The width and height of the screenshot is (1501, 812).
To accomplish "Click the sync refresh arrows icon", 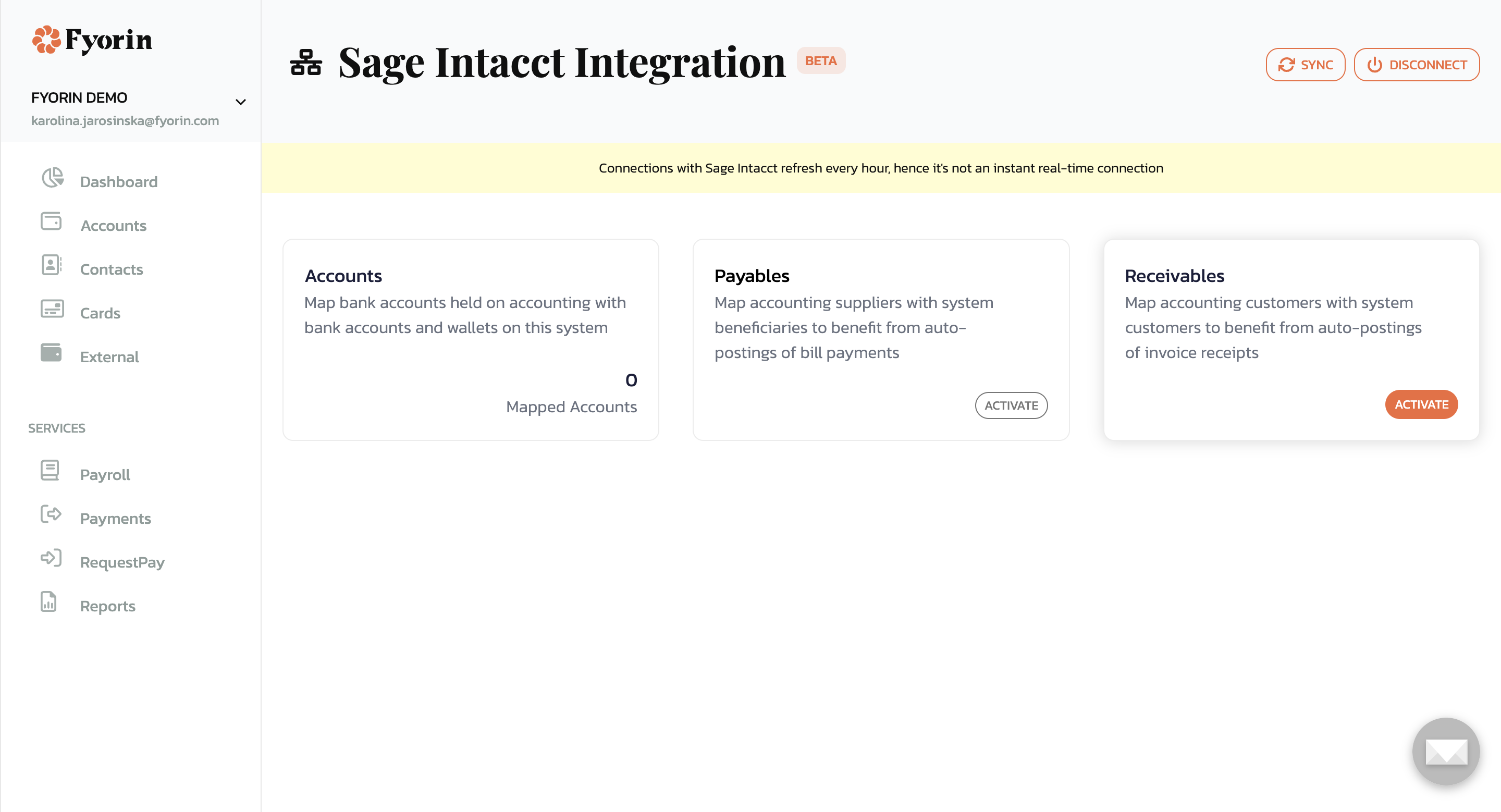I will point(1286,65).
